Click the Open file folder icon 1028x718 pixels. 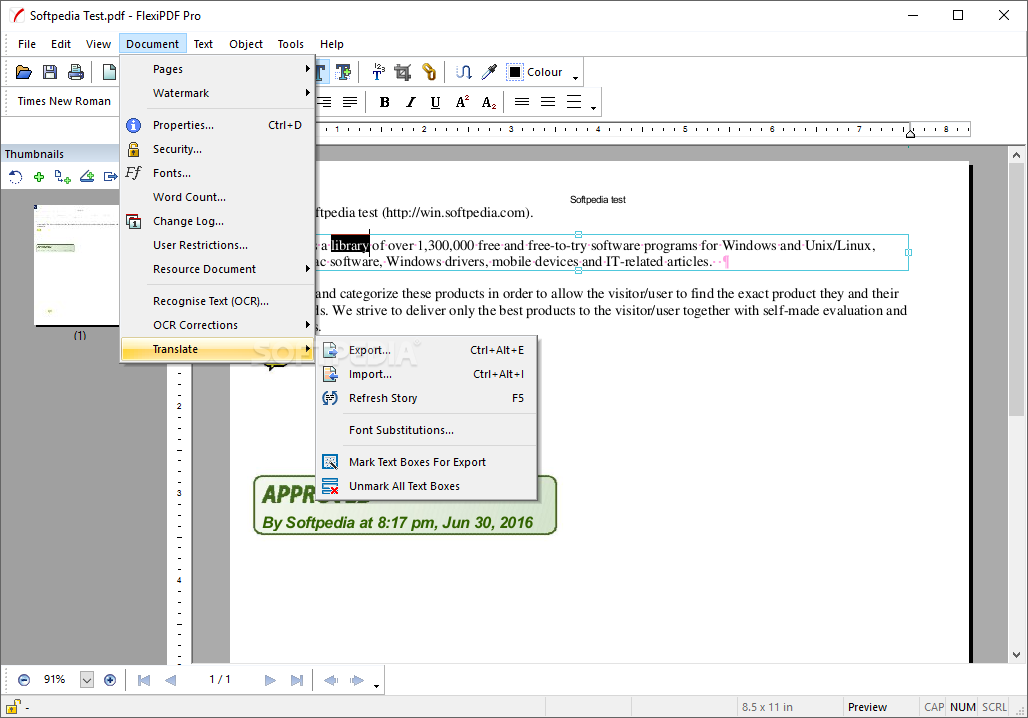24,72
